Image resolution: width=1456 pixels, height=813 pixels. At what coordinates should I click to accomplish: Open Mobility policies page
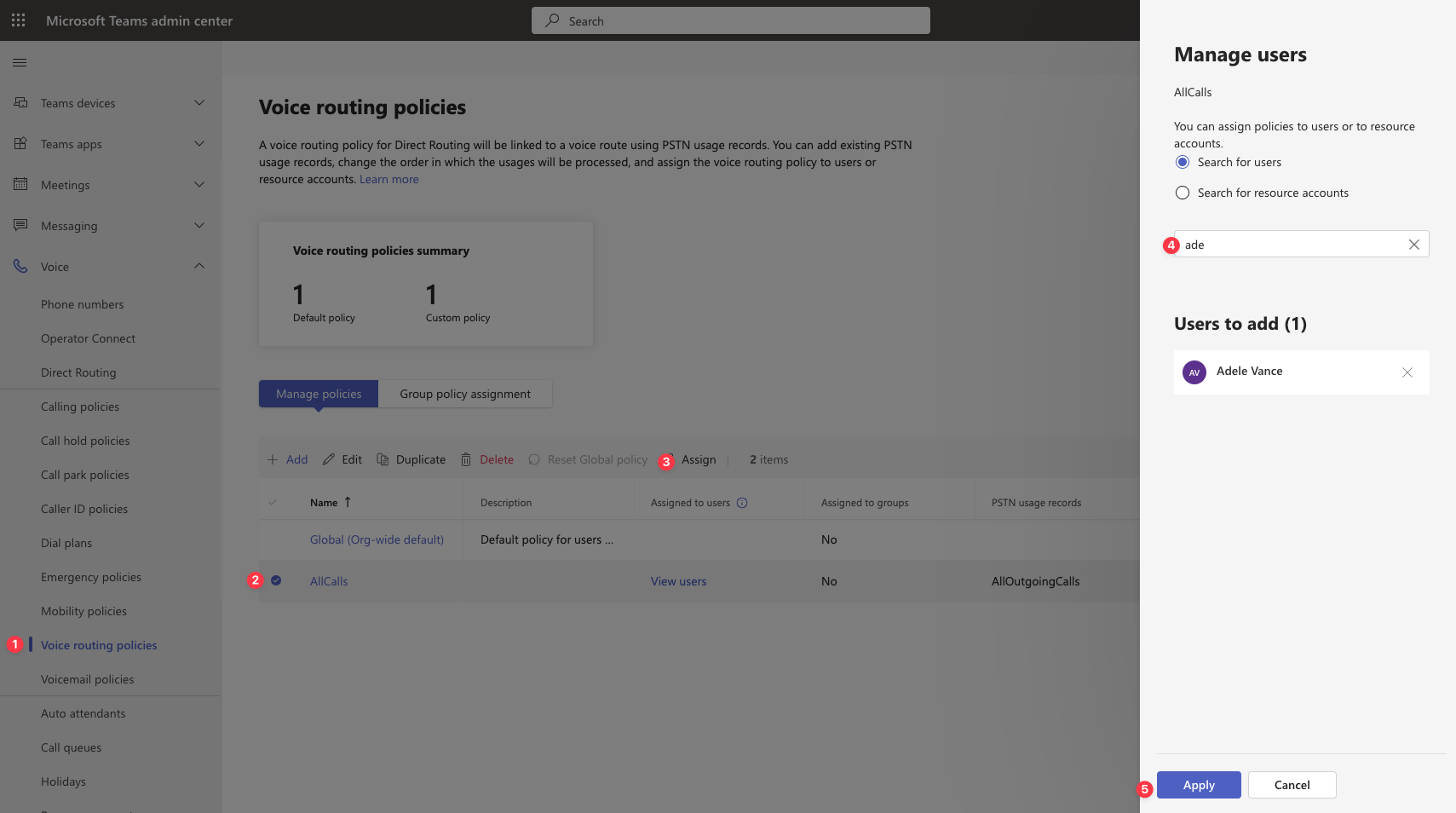[83, 611]
